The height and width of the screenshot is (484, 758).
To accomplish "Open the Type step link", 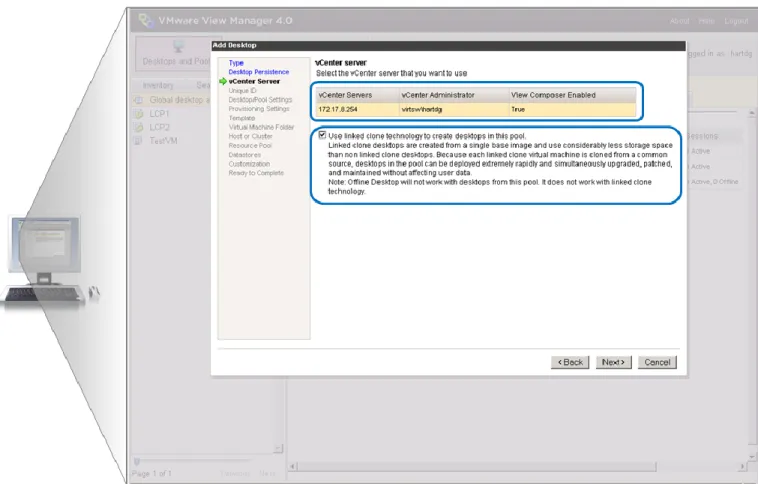I will 236,63.
